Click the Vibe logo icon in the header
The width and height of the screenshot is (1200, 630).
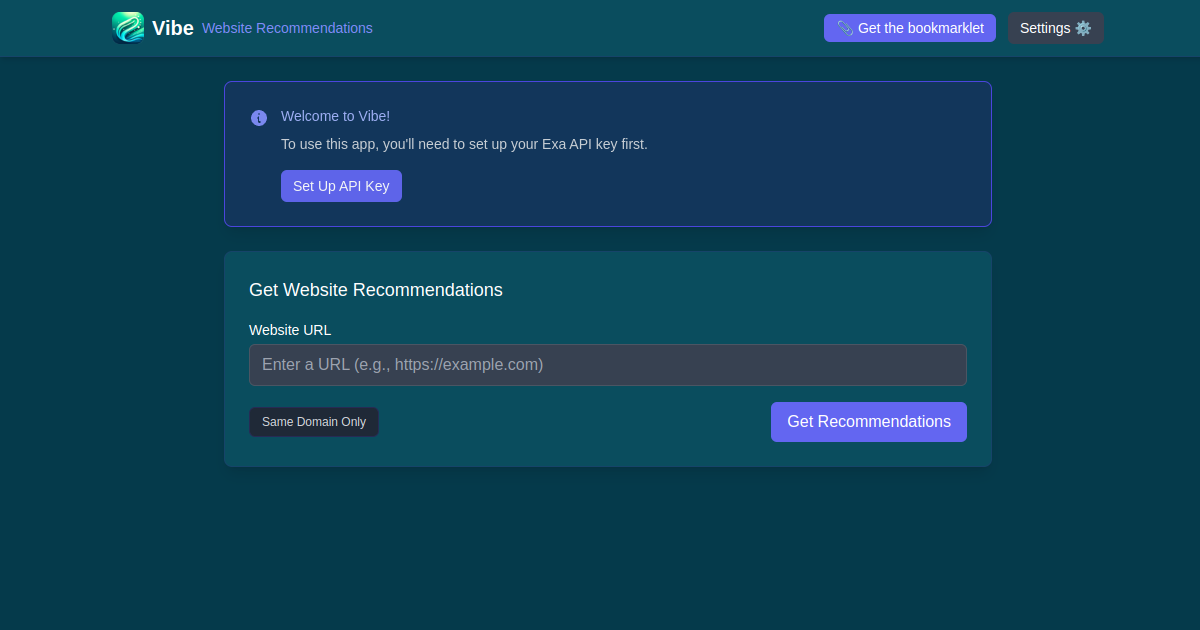point(127,27)
